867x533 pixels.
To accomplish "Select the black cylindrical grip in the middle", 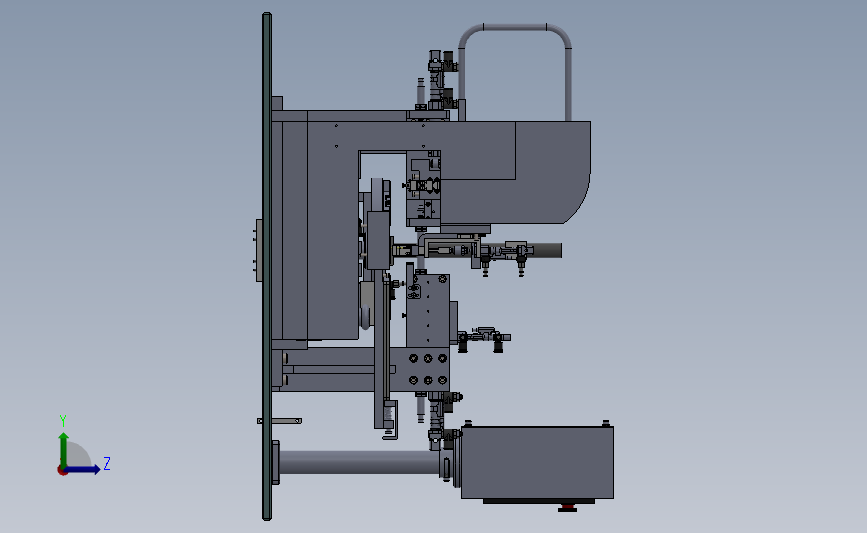I will (547, 250).
